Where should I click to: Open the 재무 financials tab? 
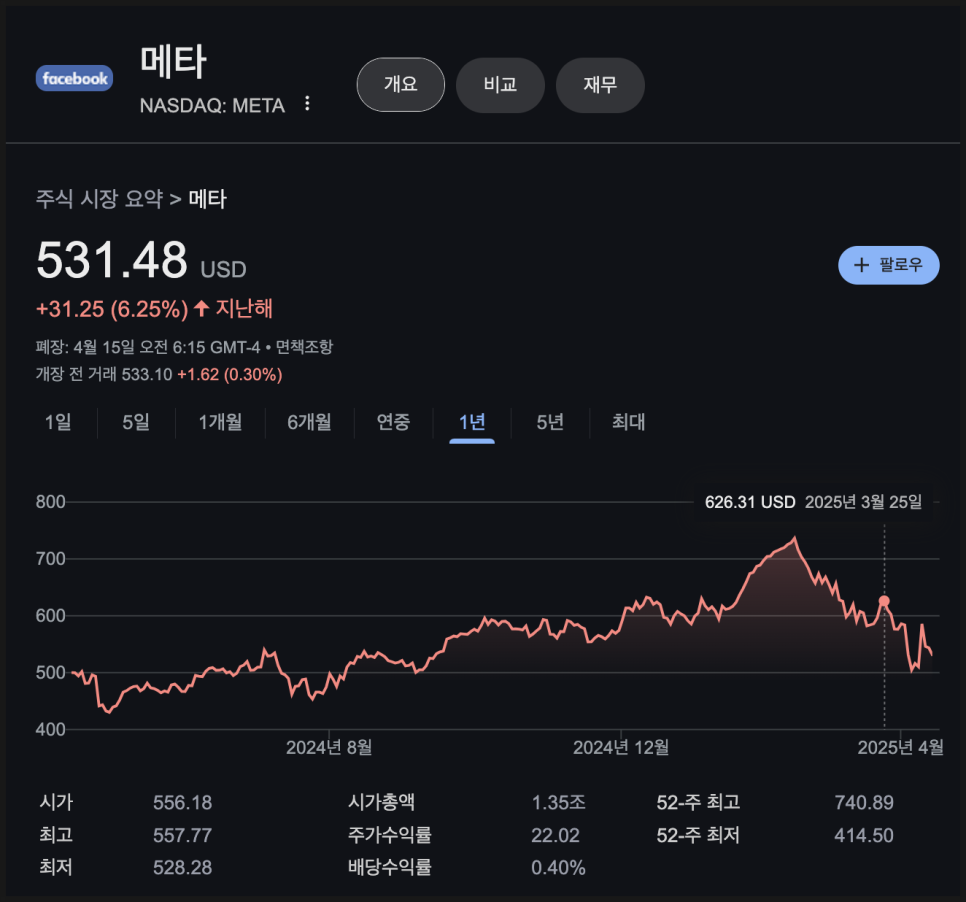click(x=600, y=84)
